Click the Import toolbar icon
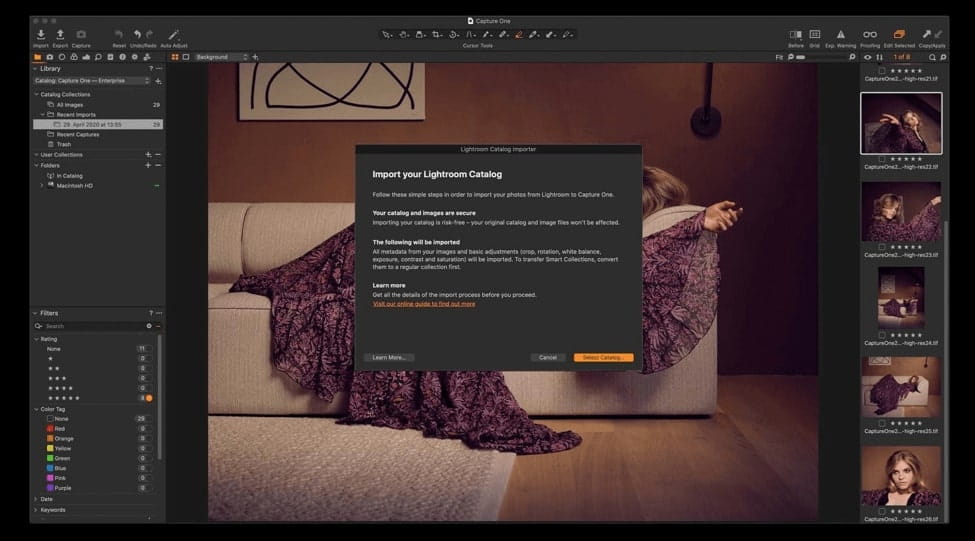This screenshot has width=975, height=541. (40, 35)
